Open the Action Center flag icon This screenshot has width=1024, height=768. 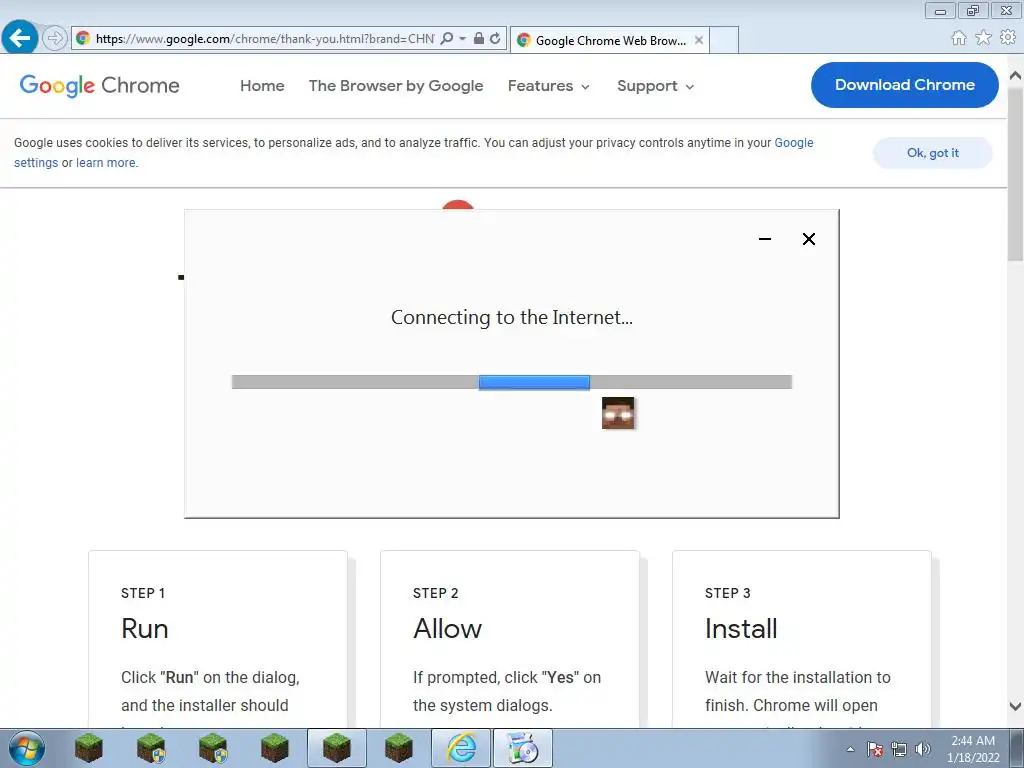[875, 749]
